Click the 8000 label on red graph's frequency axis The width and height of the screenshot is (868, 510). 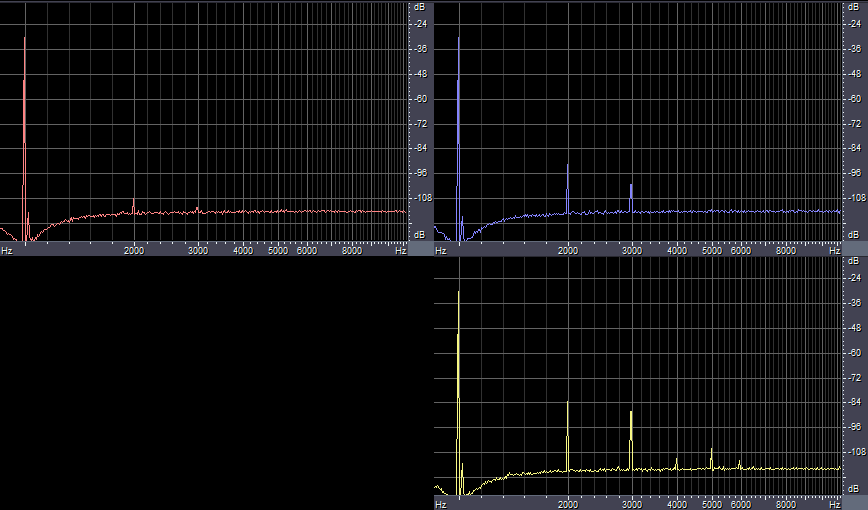352,251
